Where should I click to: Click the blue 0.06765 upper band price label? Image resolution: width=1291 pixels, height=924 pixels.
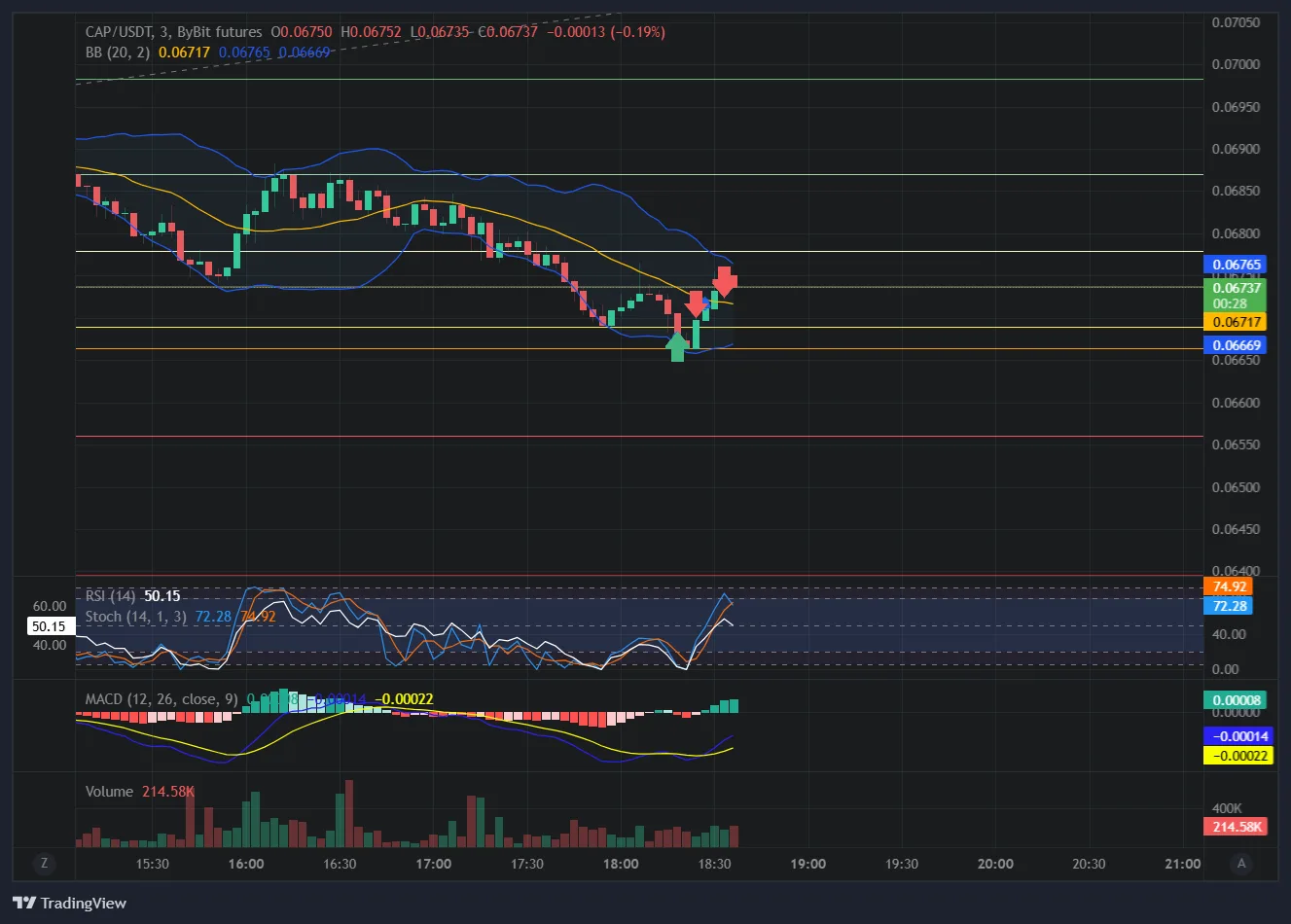point(1235,265)
